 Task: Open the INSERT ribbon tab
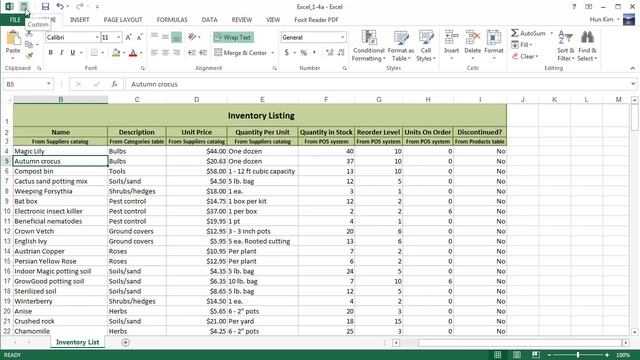80,20
